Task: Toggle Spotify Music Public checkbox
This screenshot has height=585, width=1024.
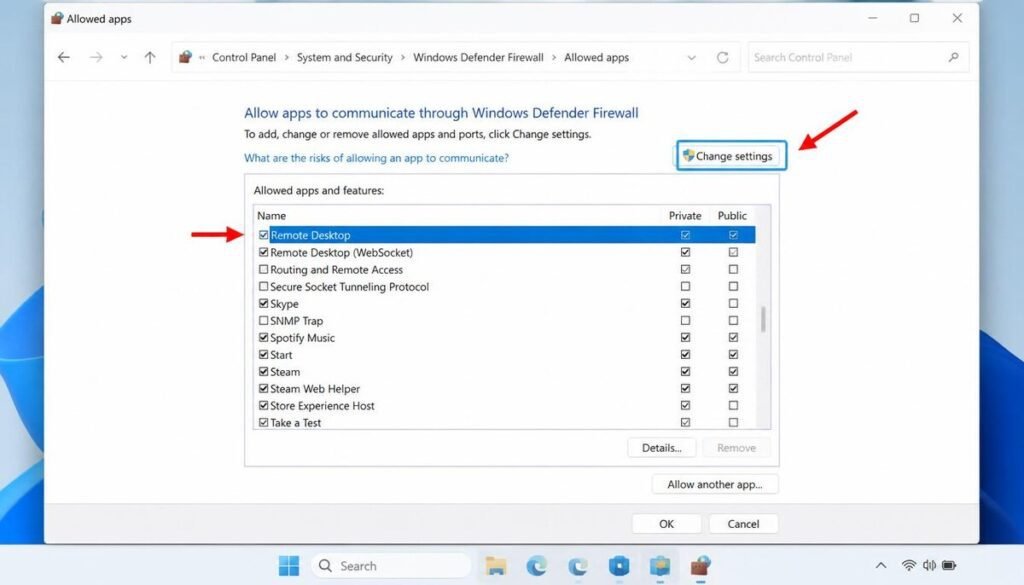Action: pos(733,338)
